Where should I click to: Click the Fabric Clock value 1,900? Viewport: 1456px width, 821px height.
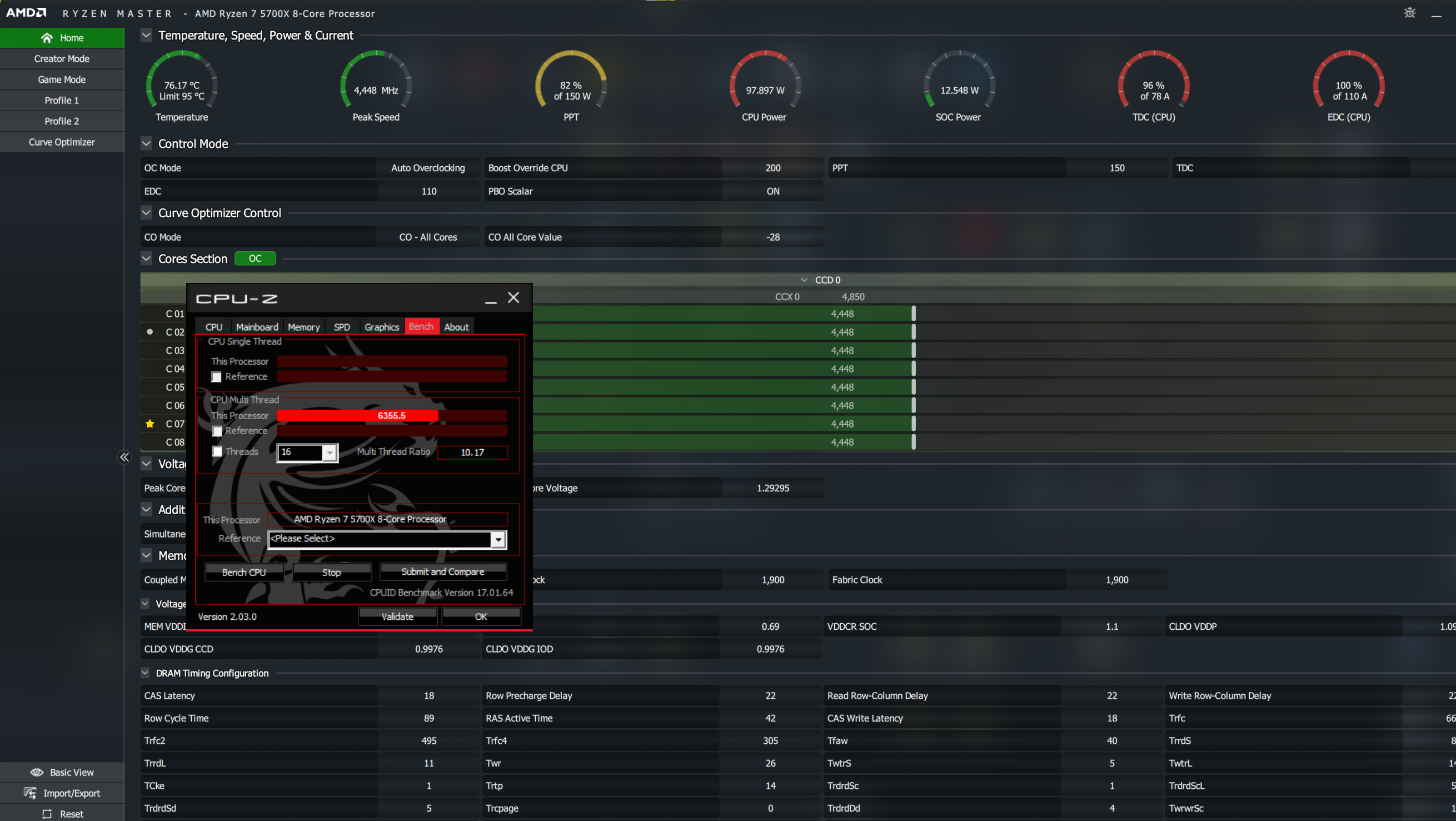point(1117,580)
